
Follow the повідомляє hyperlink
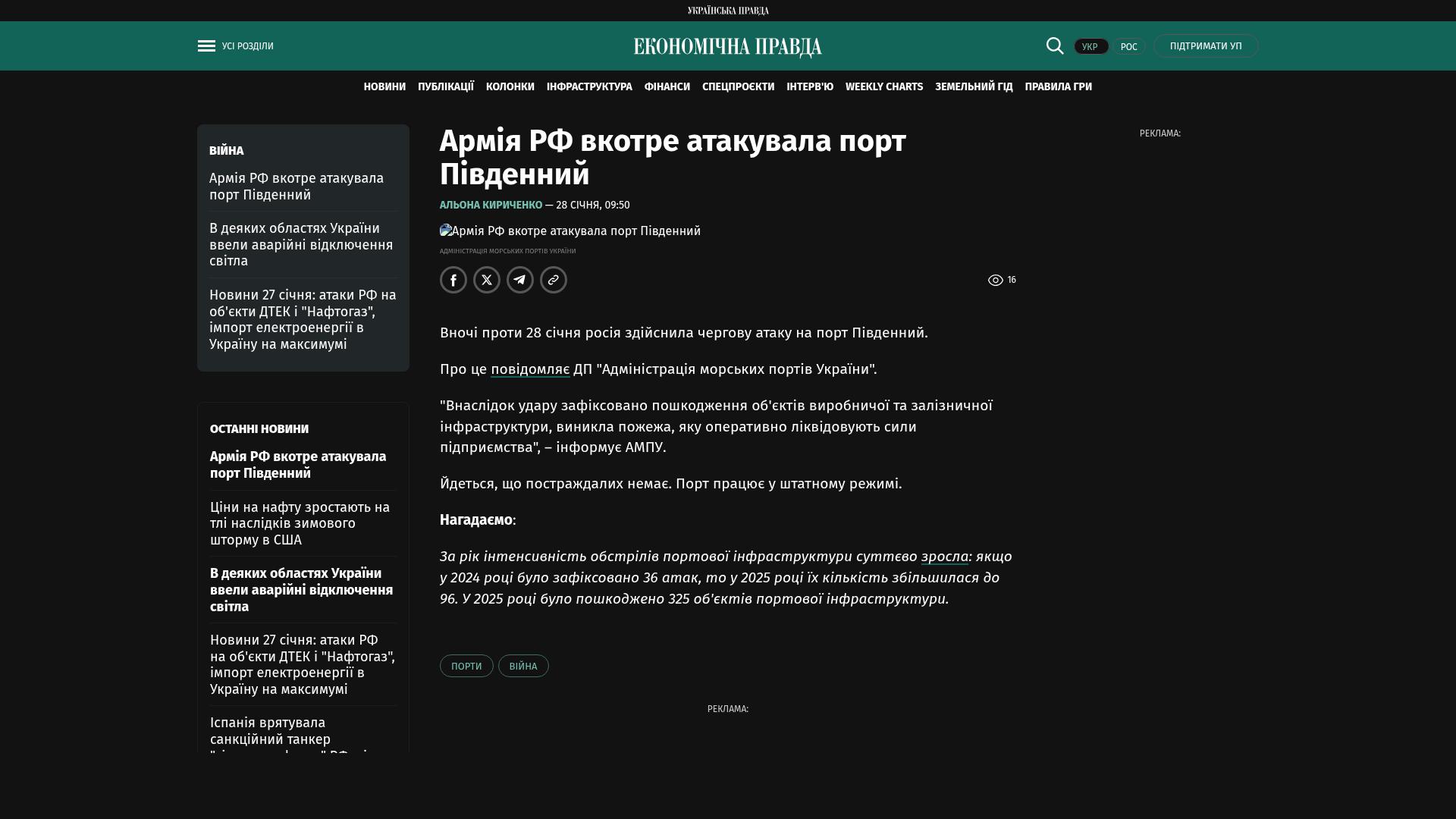[x=530, y=369]
